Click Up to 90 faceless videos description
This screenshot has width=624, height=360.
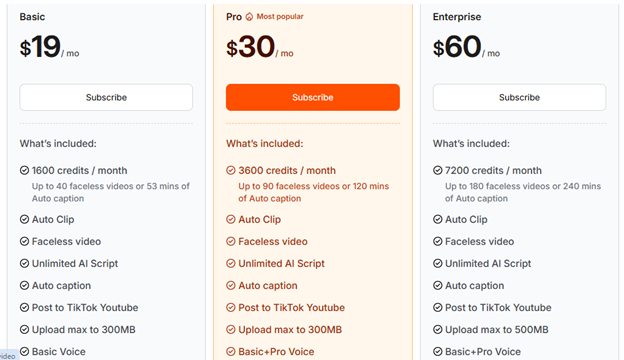click(x=314, y=192)
